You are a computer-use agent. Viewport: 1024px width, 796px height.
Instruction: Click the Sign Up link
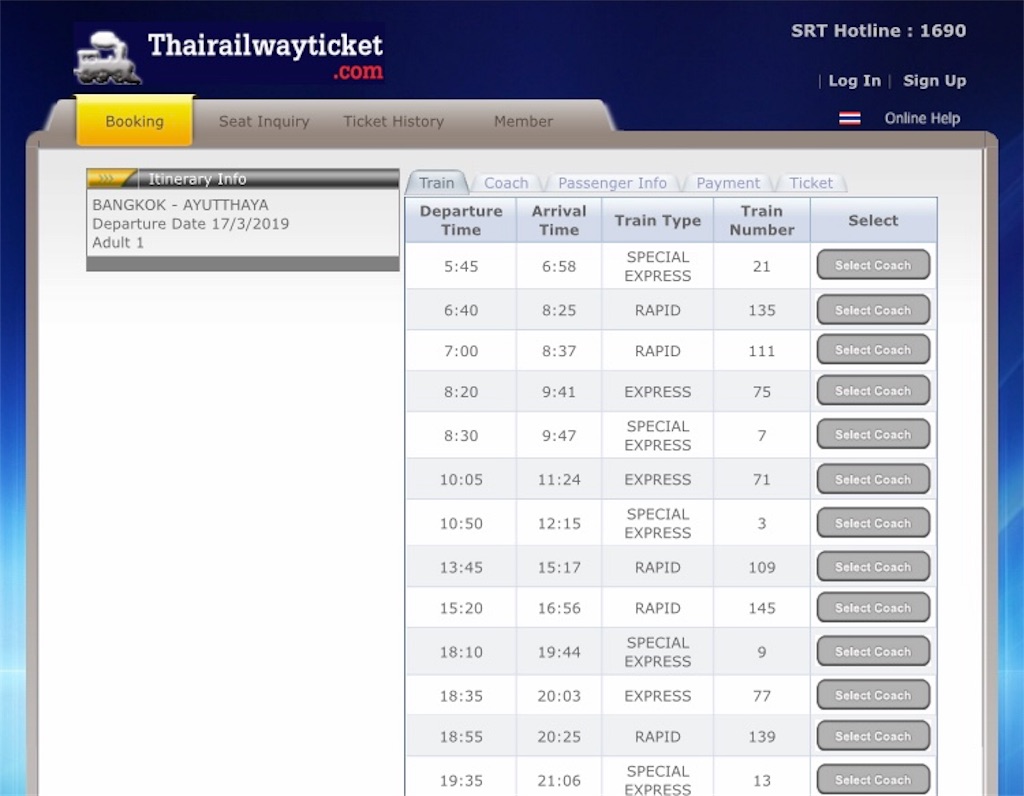coord(934,80)
